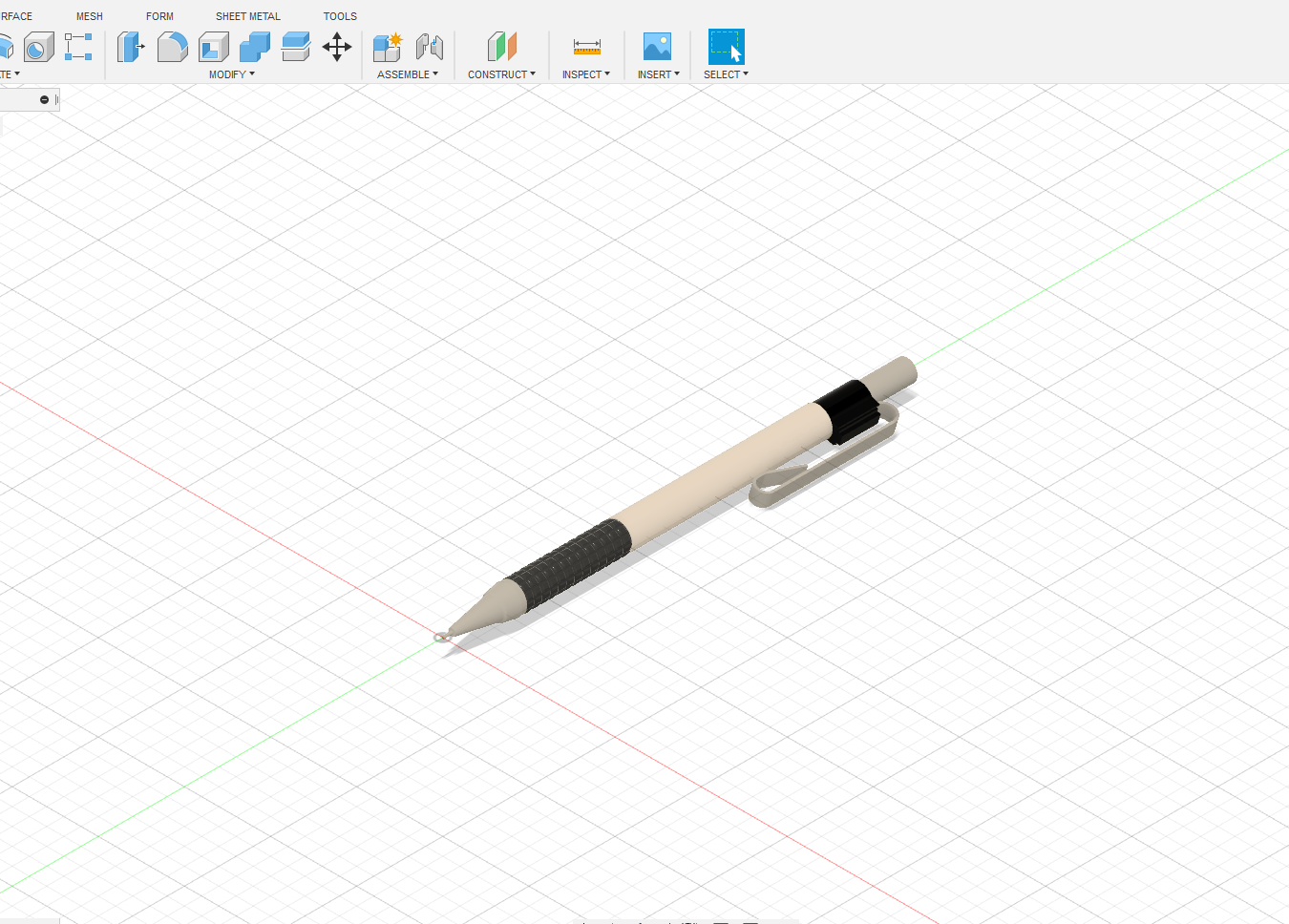
Task: Select the Split Body tool
Action: 296,46
